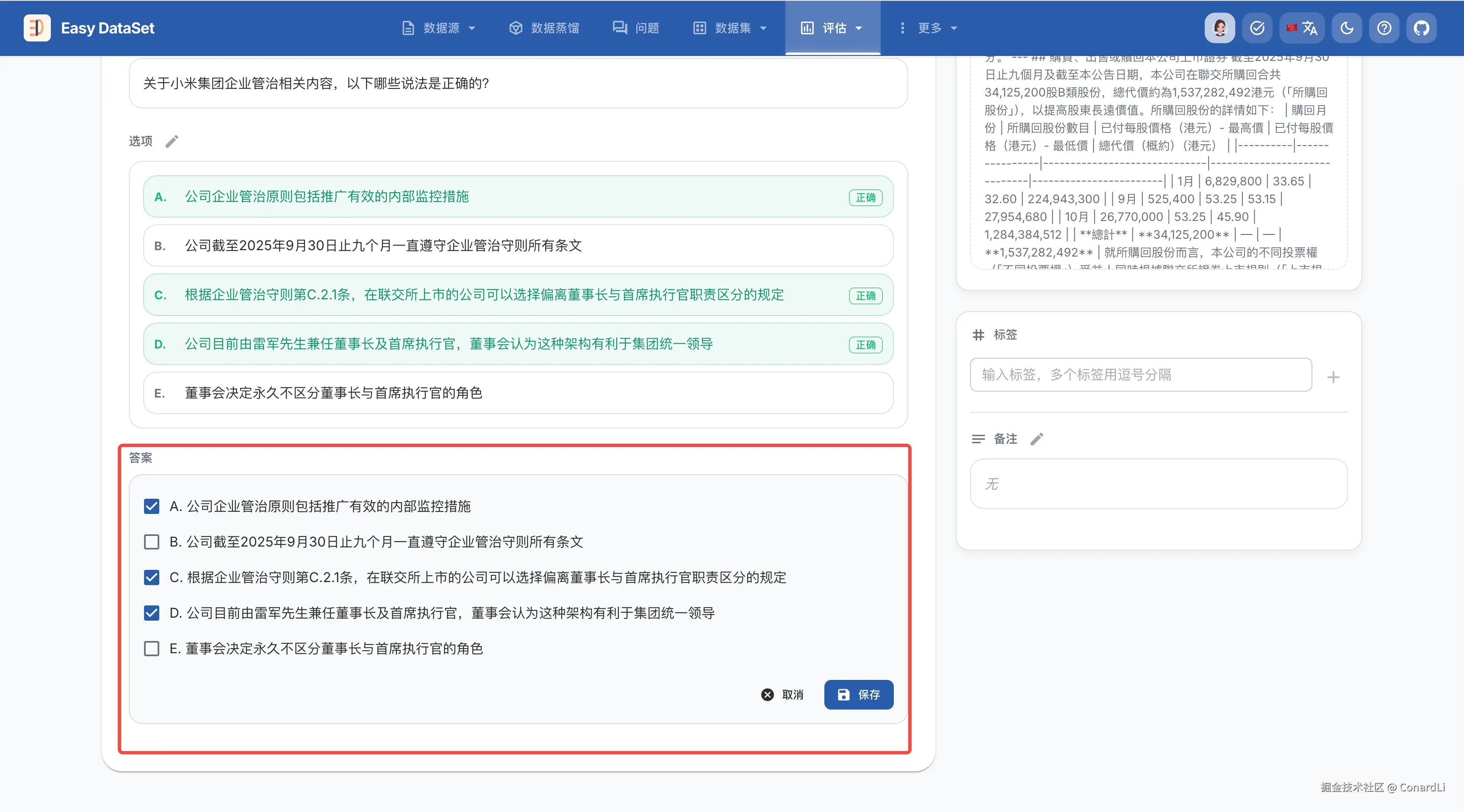Click the task check circle icon
This screenshot has height=812, width=1464.
[1256, 28]
